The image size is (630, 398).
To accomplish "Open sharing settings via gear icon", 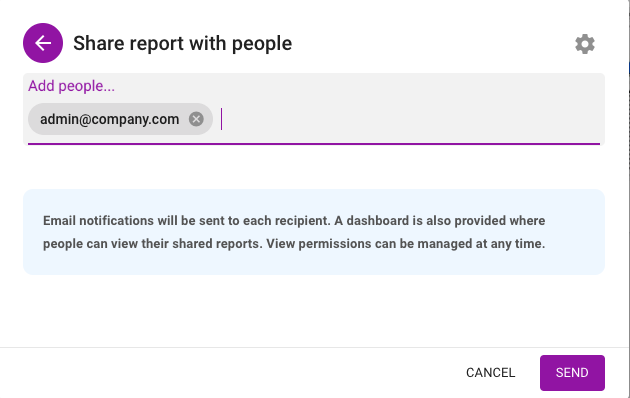I will (x=585, y=44).
